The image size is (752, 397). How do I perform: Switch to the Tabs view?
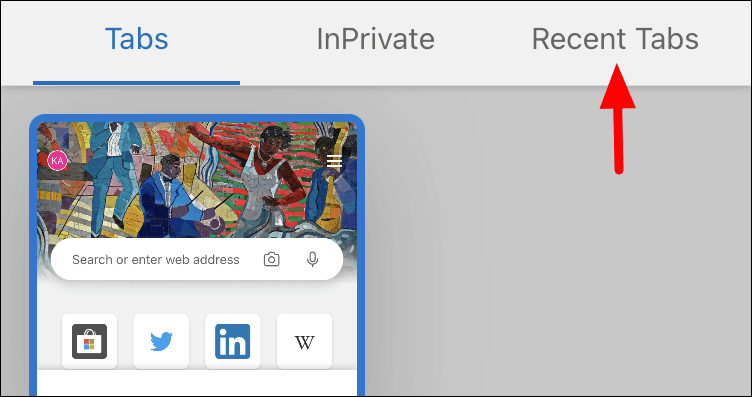coord(137,39)
